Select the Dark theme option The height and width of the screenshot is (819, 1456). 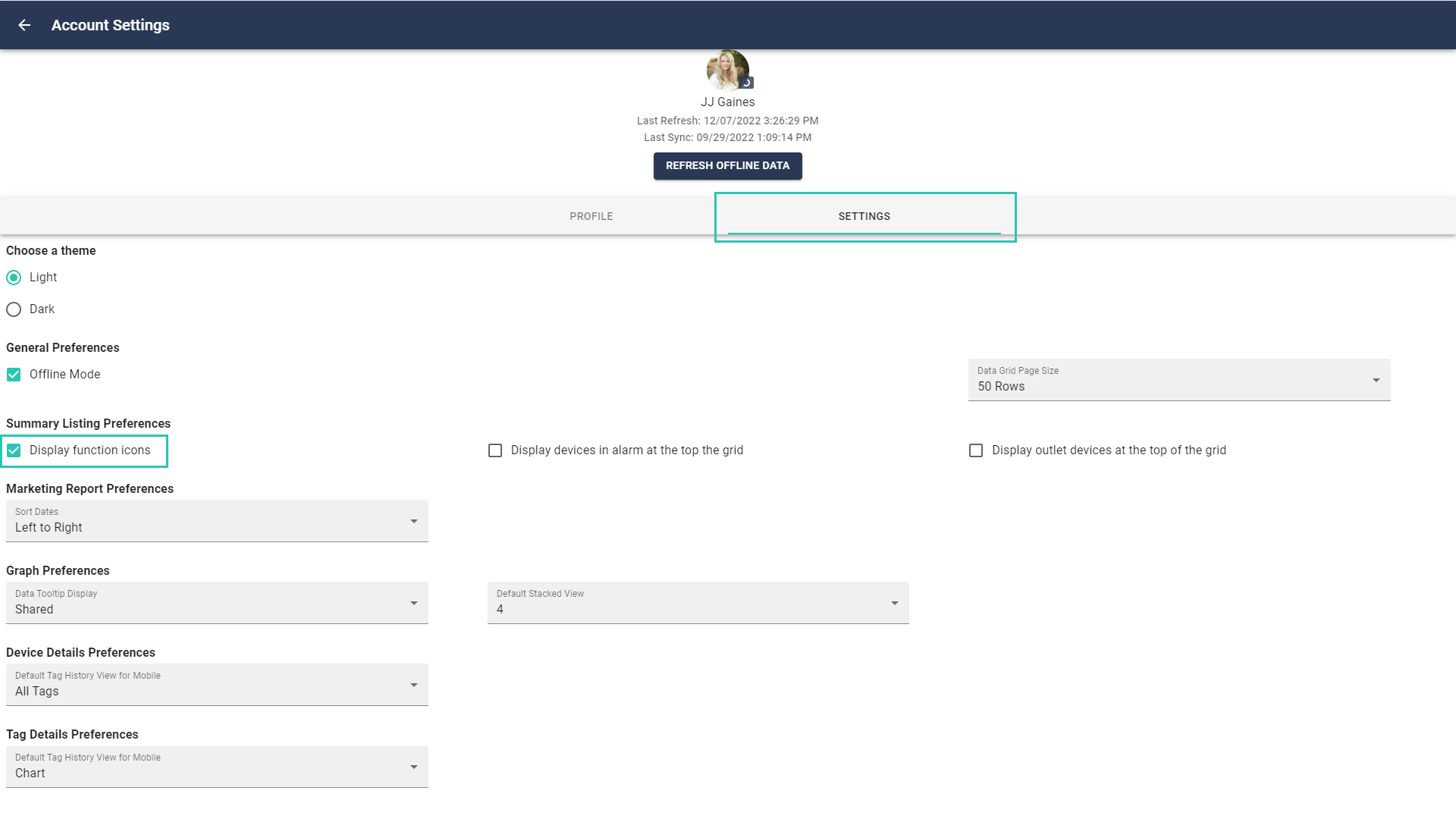pyautogui.click(x=14, y=309)
